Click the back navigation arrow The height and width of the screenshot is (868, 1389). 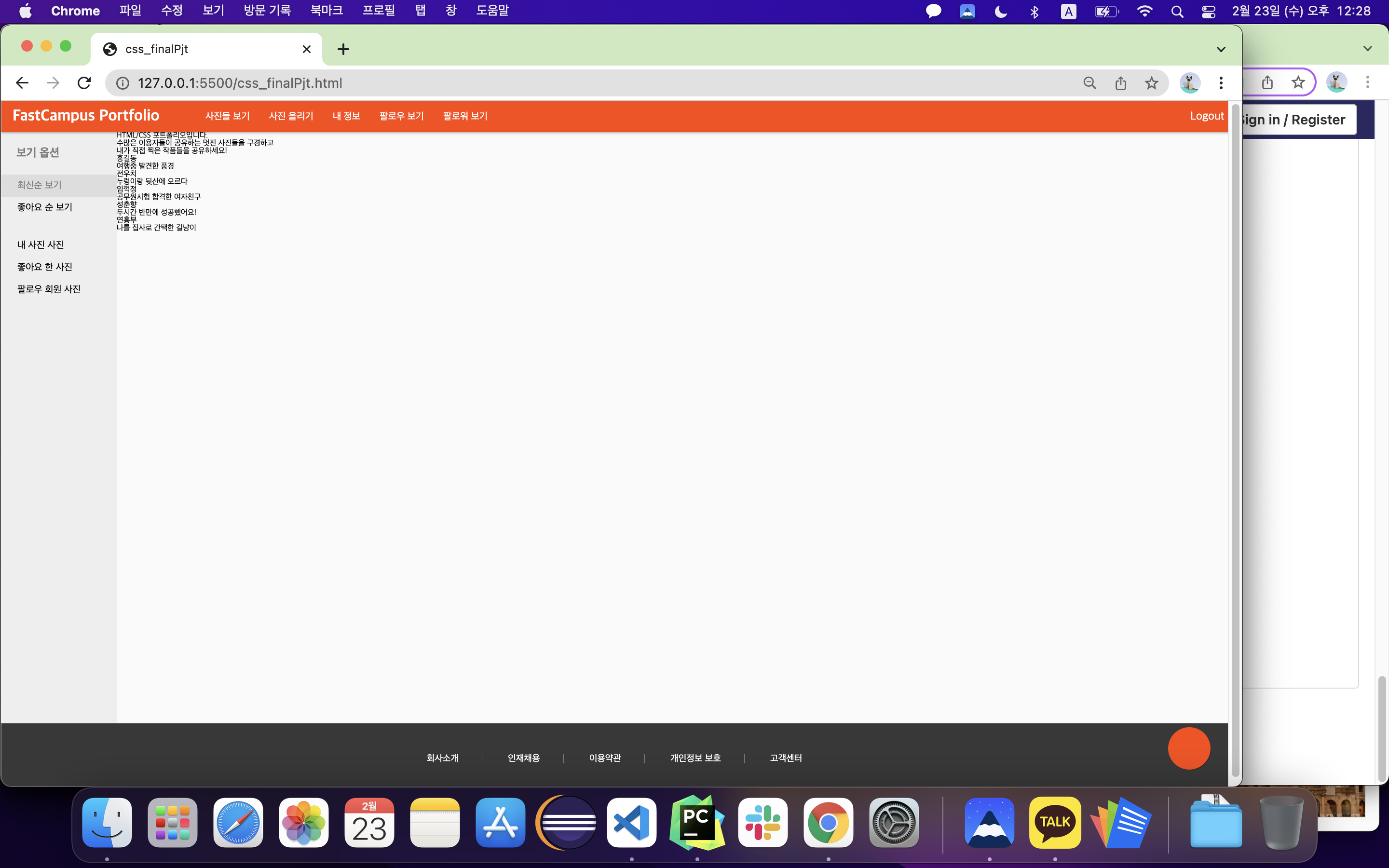[x=22, y=83]
